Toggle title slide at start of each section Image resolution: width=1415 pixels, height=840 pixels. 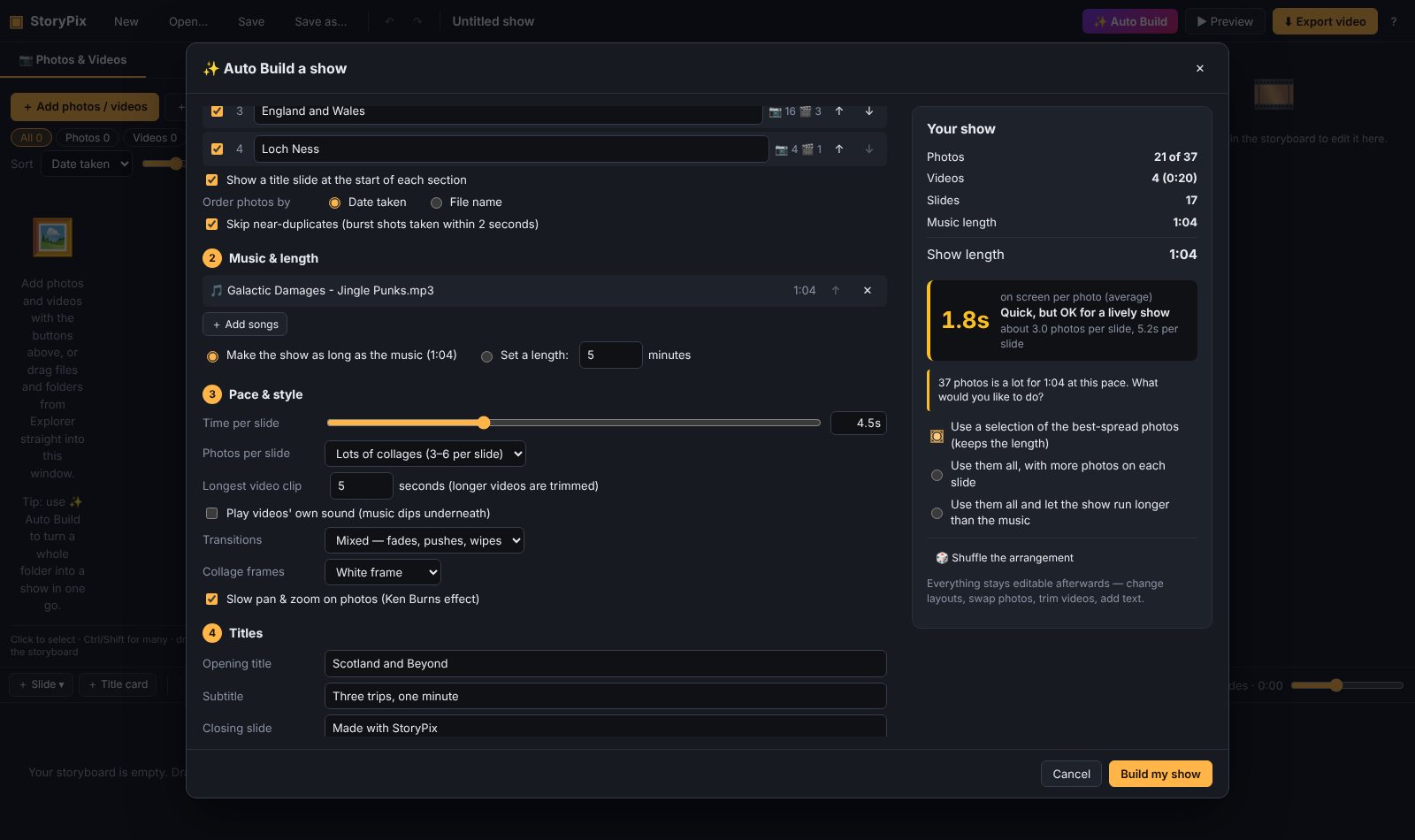(x=212, y=180)
